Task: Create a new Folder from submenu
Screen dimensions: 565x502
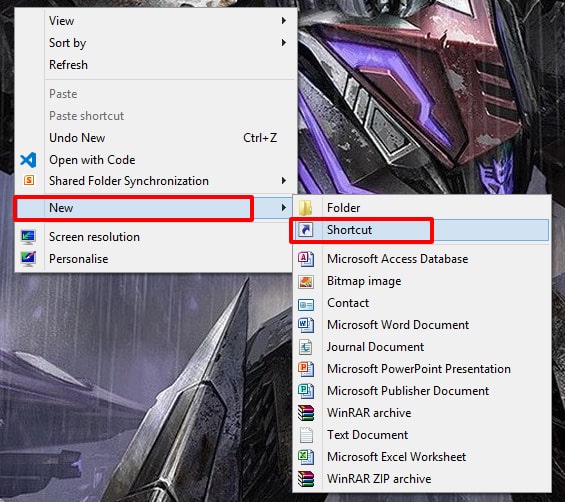Action: tap(422, 208)
